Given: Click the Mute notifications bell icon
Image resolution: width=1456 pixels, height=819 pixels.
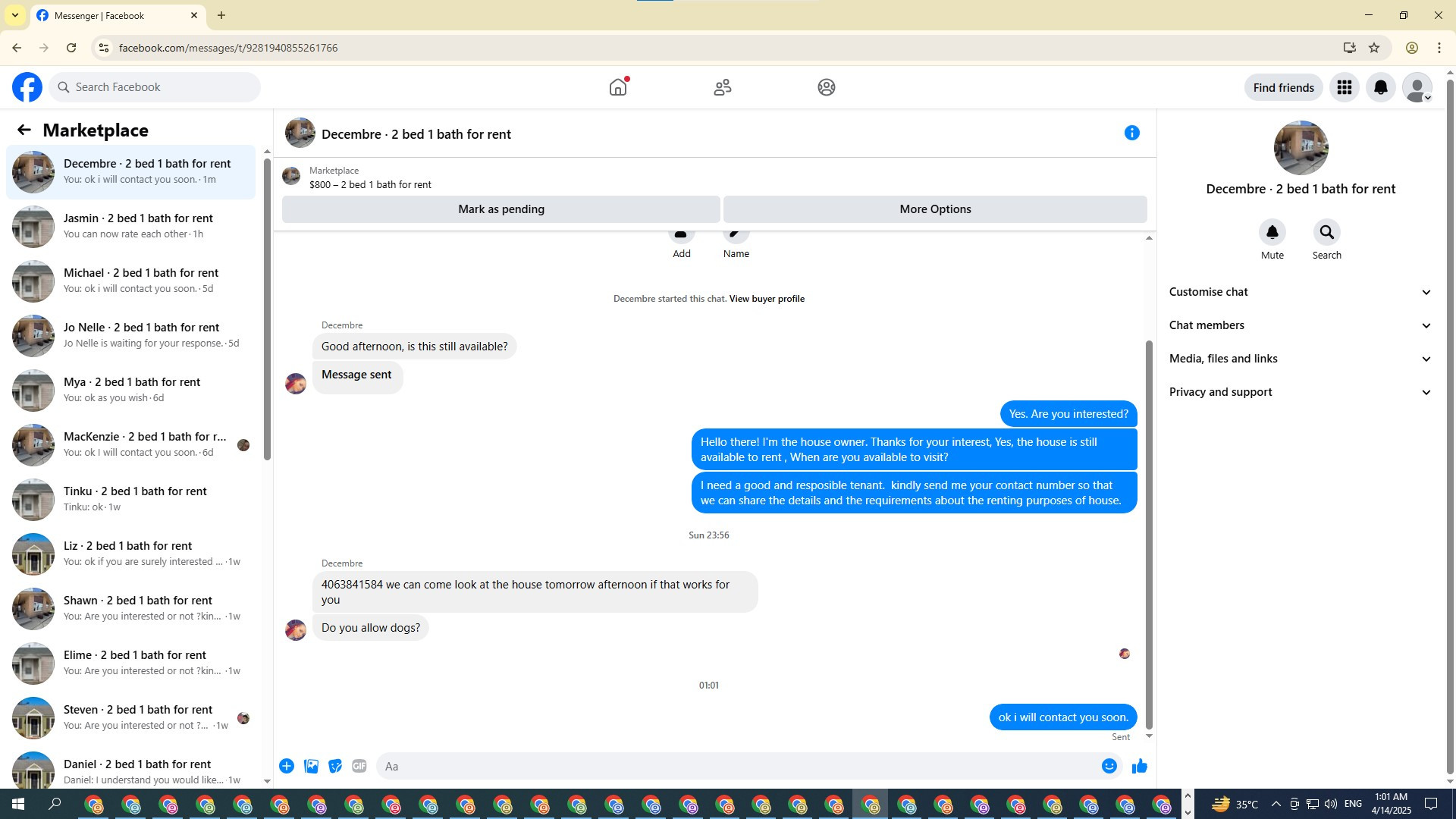Looking at the screenshot, I should coord(1272,232).
